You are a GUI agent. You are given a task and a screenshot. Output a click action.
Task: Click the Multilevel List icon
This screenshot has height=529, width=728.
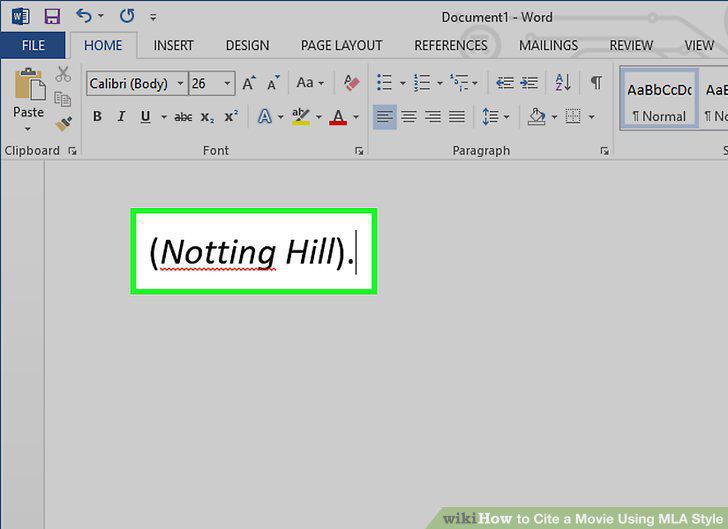[459, 83]
